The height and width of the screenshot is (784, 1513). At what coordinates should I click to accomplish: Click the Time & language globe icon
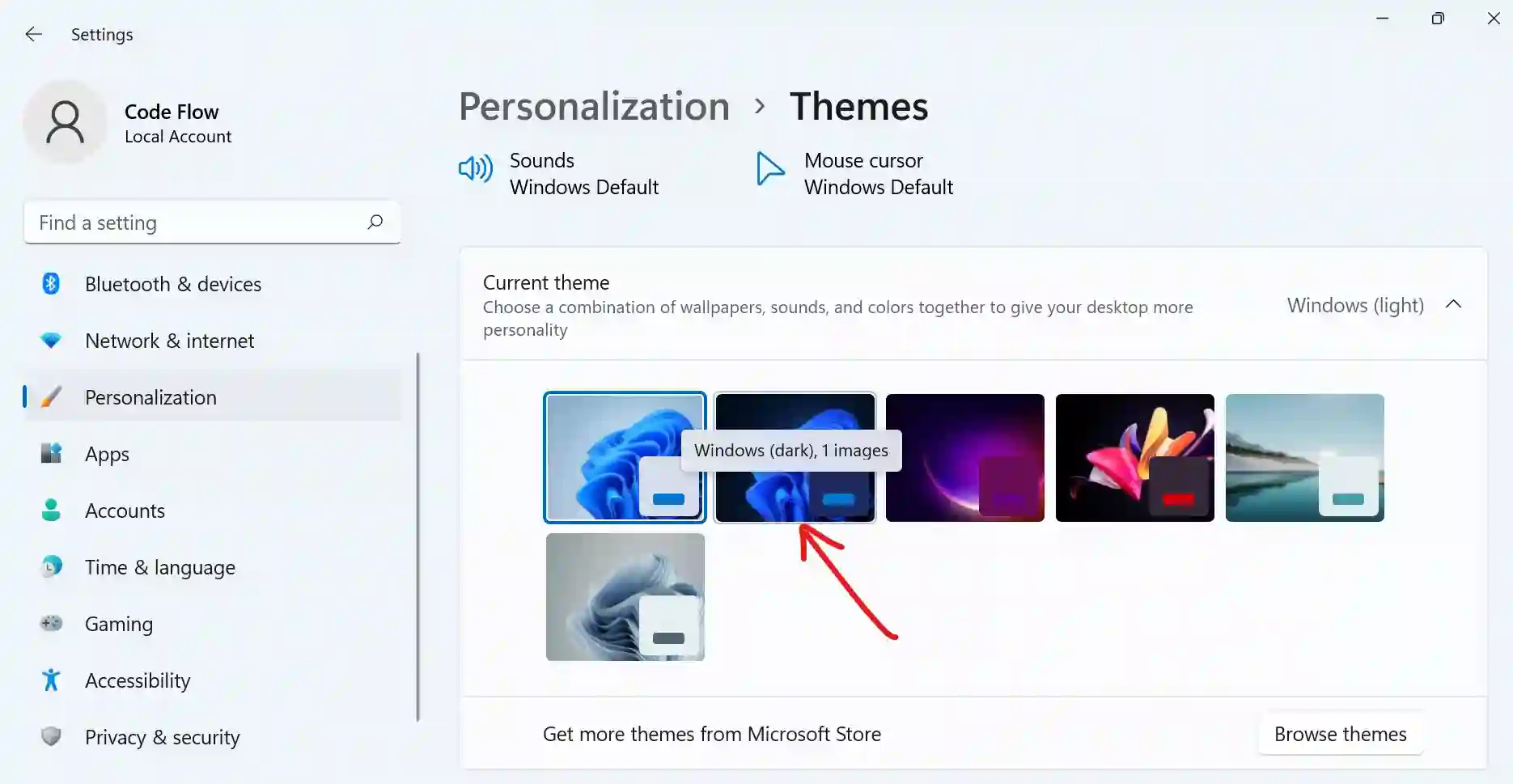[x=51, y=566]
